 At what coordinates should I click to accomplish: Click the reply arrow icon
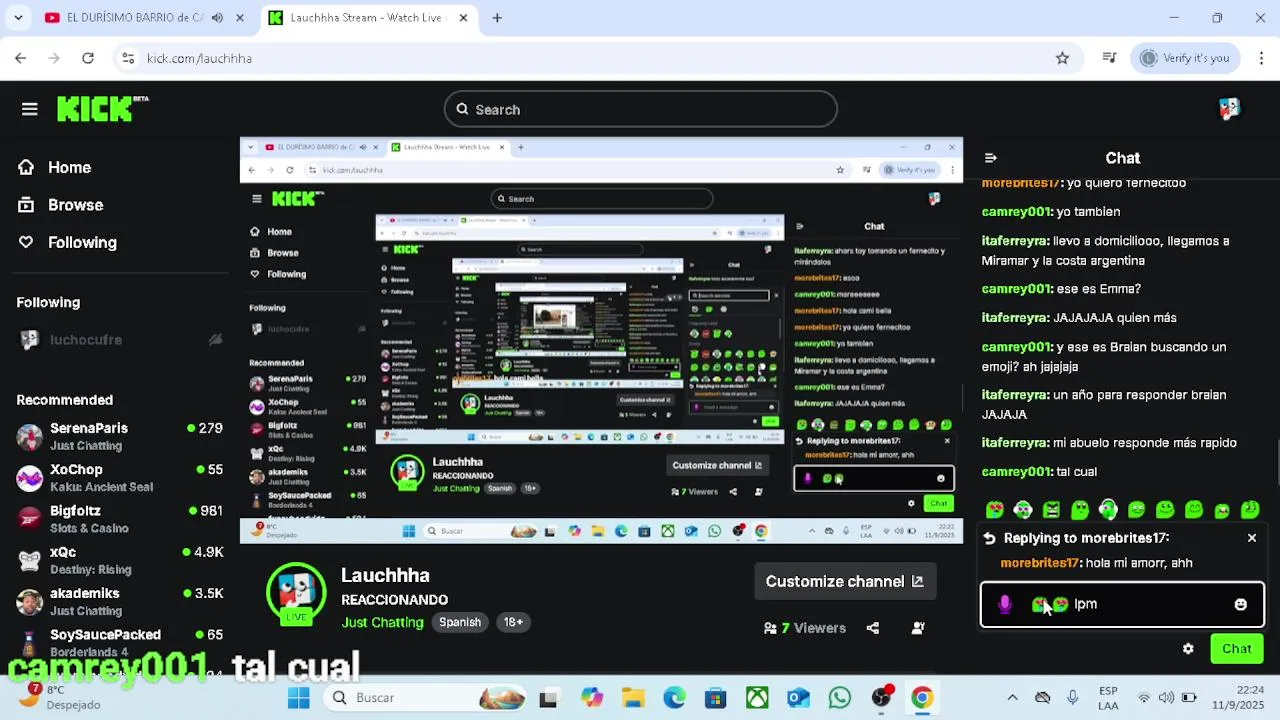989,538
